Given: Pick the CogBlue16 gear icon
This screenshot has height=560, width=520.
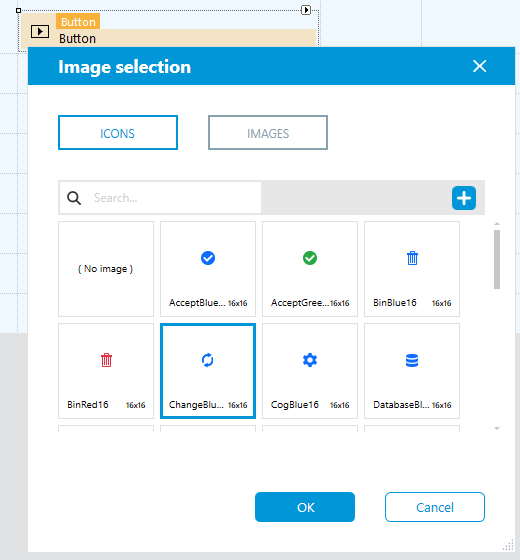Looking at the screenshot, I should click(x=310, y=371).
